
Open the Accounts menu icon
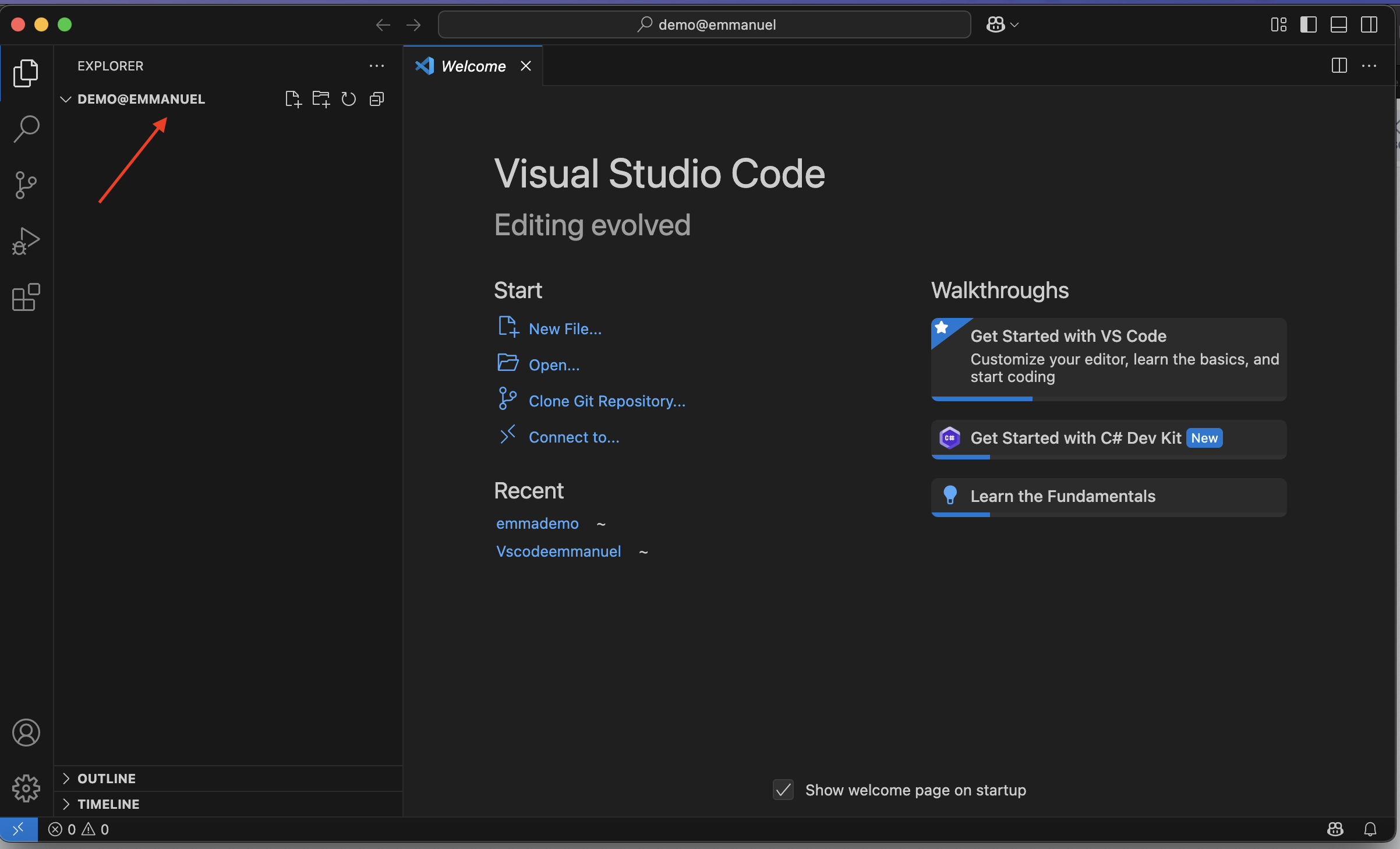[x=26, y=733]
